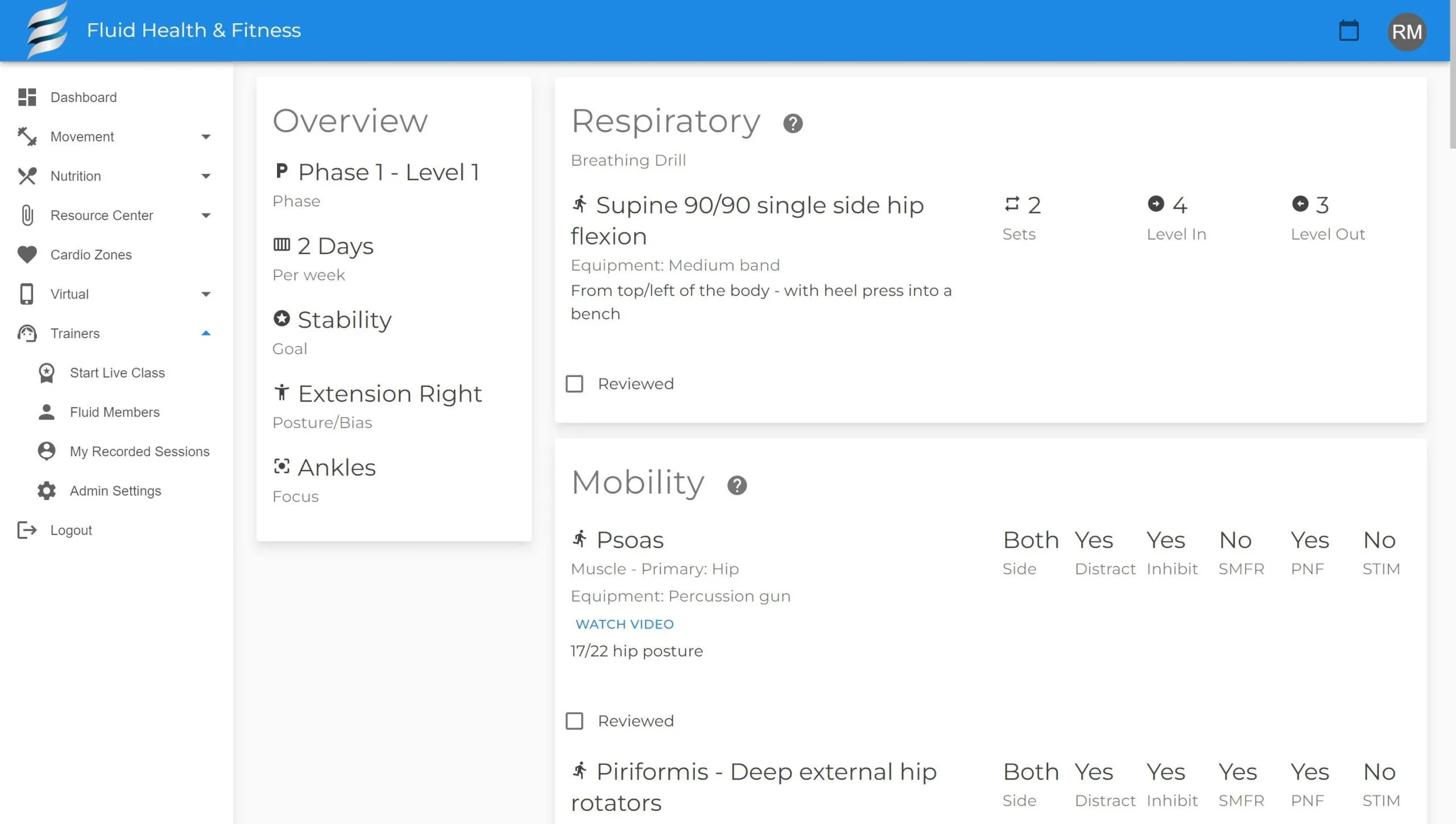Open the Respiratory help question icon
This screenshot has height=824, width=1456.
[793, 123]
